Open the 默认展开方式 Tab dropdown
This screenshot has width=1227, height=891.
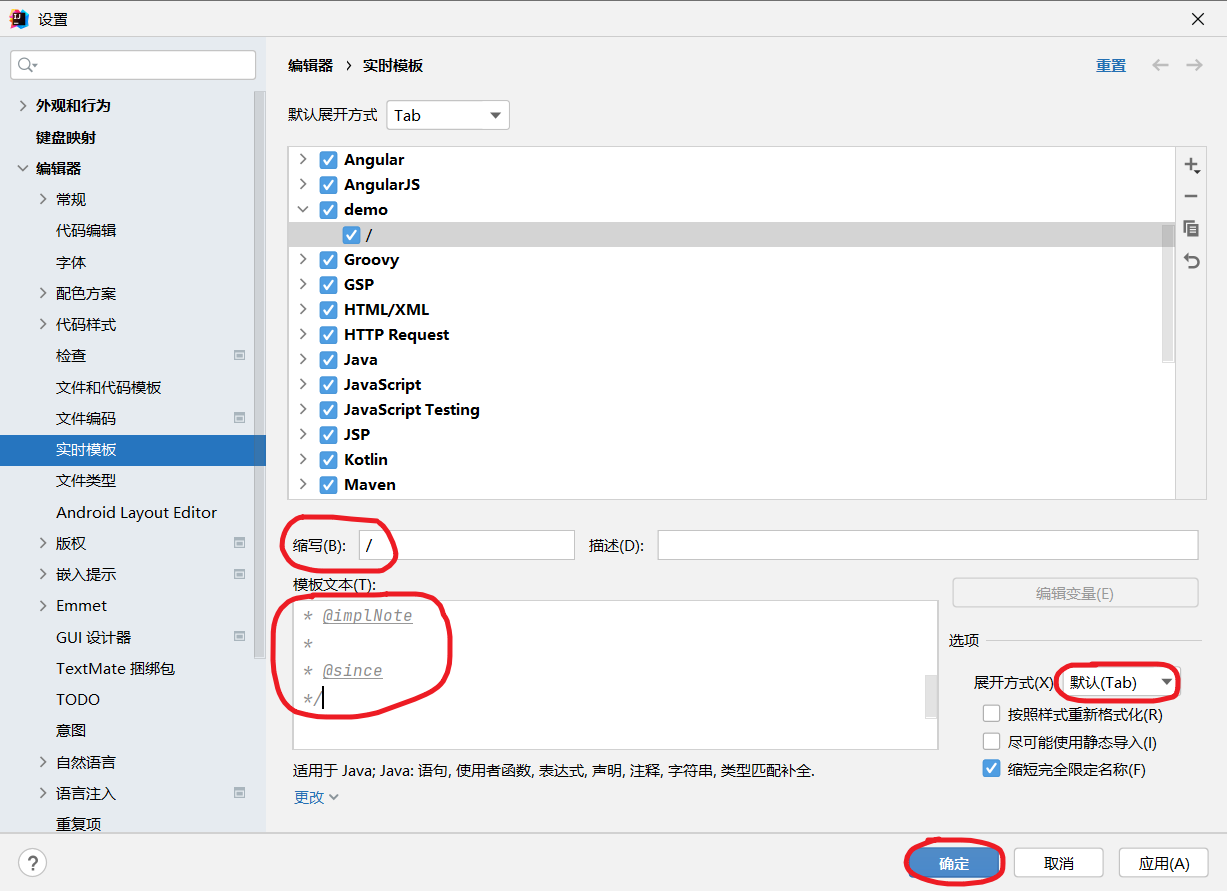point(448,115)
